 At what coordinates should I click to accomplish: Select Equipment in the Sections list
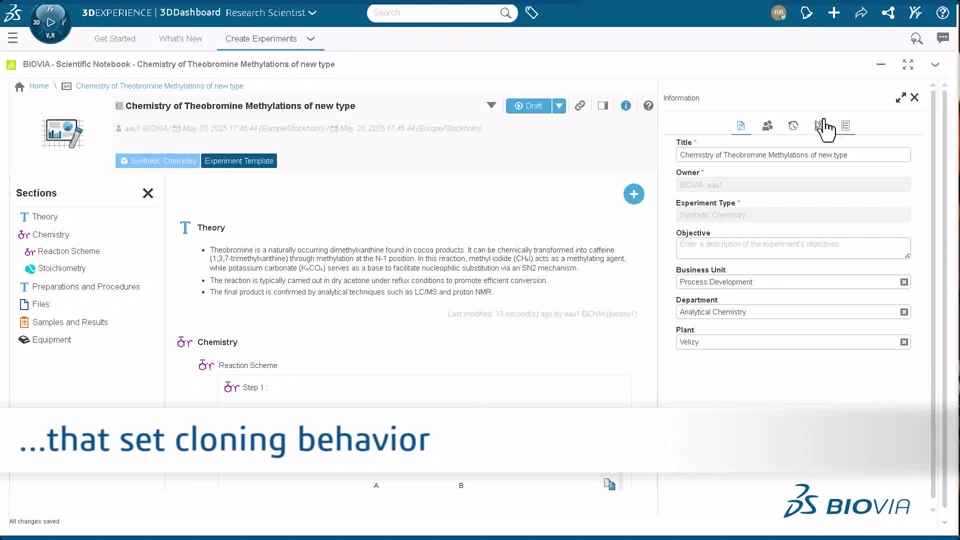click(x=51, y=340)
